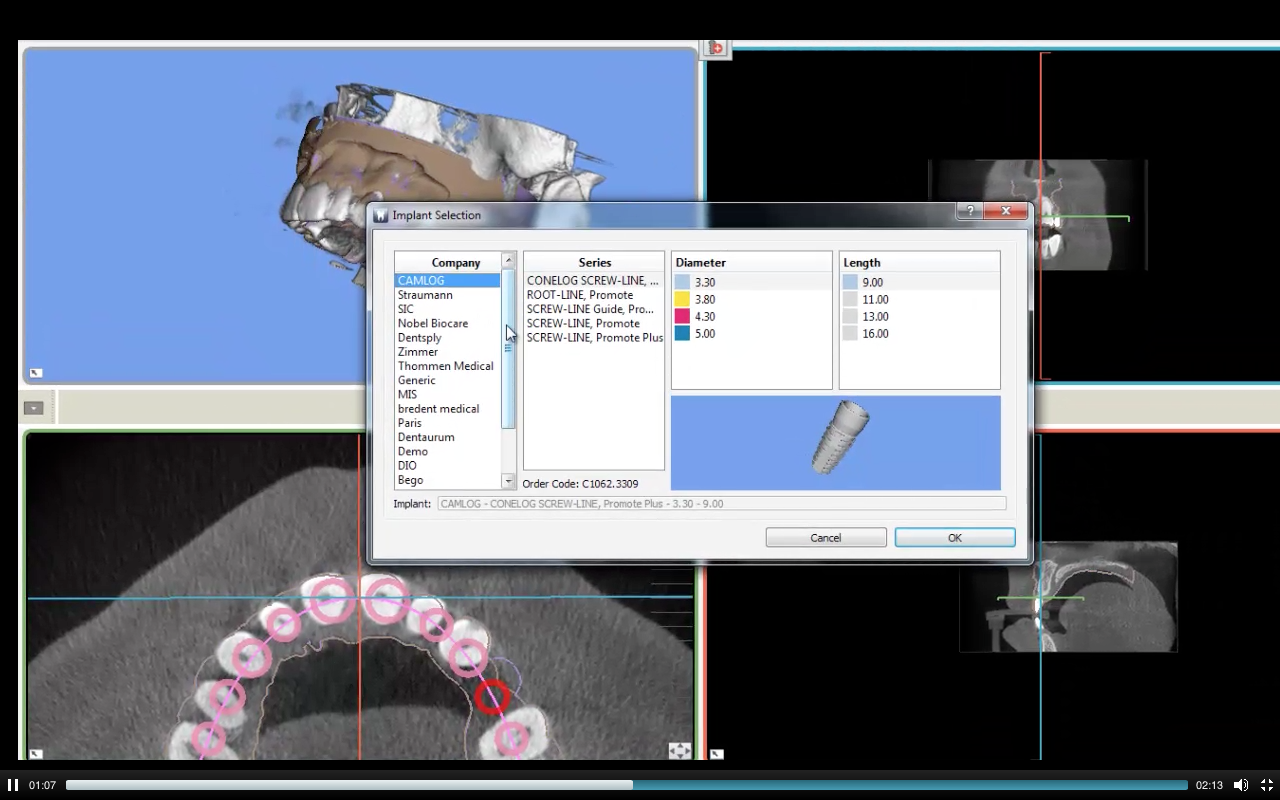Screen dimensions: 1280x800
Task: Mute the video volume
Action: pos(1241,785)
